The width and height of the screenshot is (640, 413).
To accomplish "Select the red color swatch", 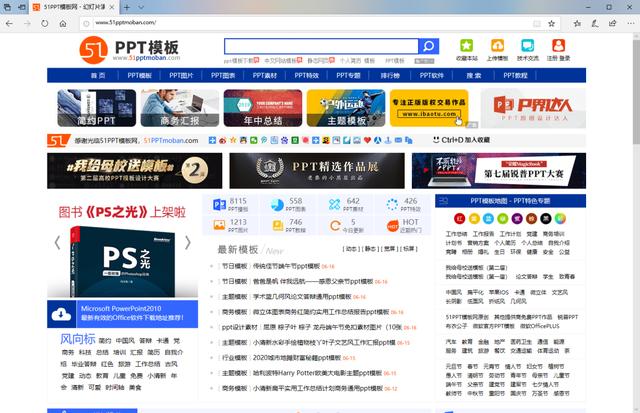I will (x=460, y=219).
